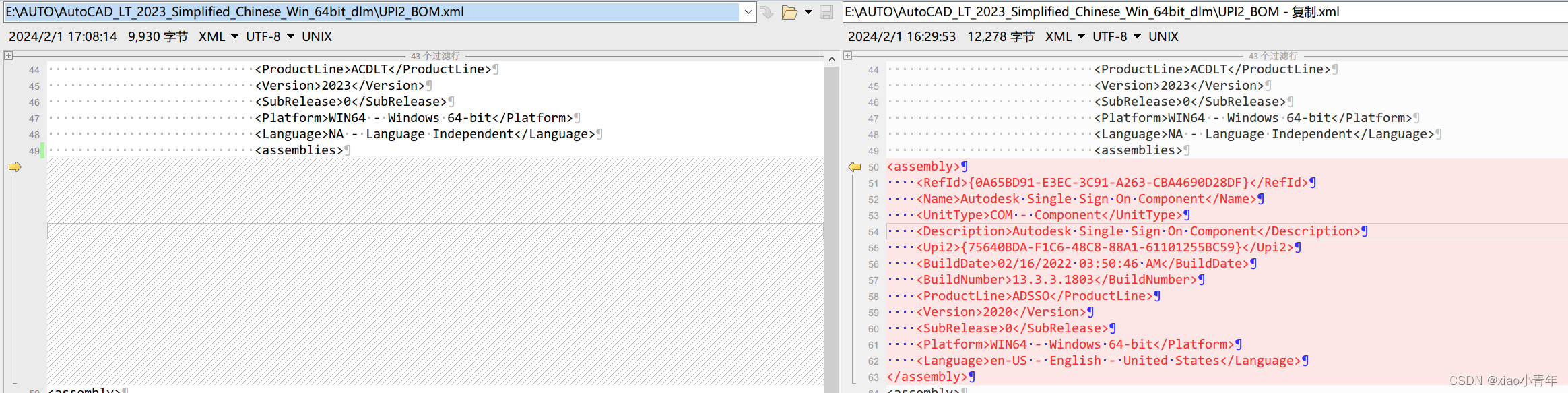The image size is (1568, 393).
Task: Click ProductLine ACDLT line in left pane
Action: pyautogui.click(x=373, y=69)
